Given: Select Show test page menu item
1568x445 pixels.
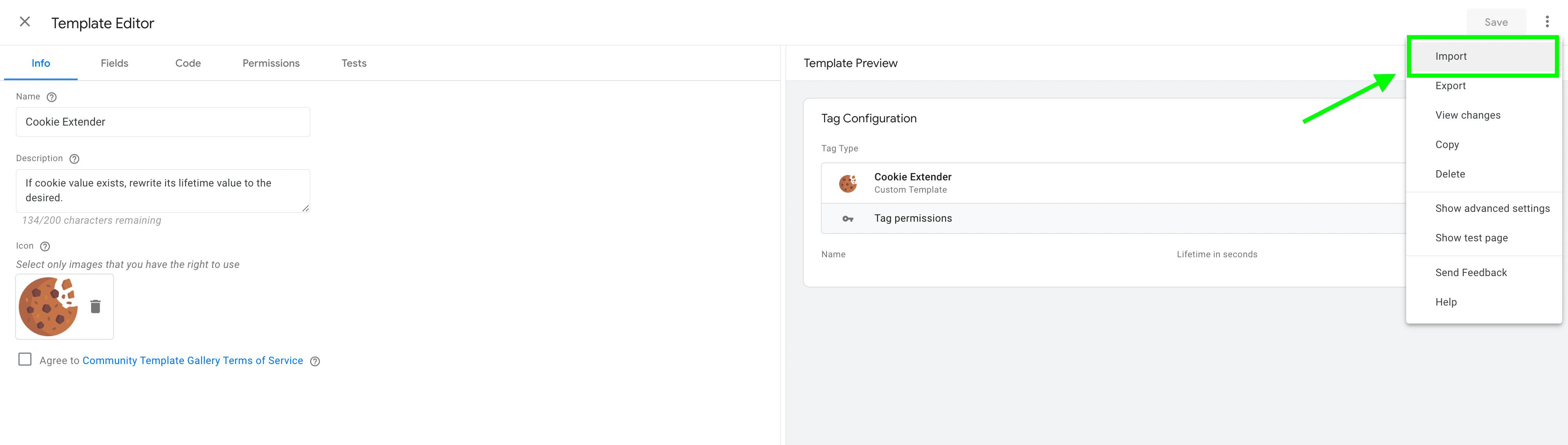Looking at the screenshot, I should [x=1483, y=238].
